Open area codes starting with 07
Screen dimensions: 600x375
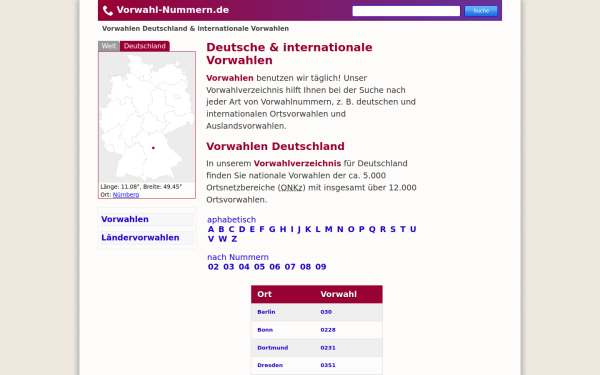click(x=290, y=267)
